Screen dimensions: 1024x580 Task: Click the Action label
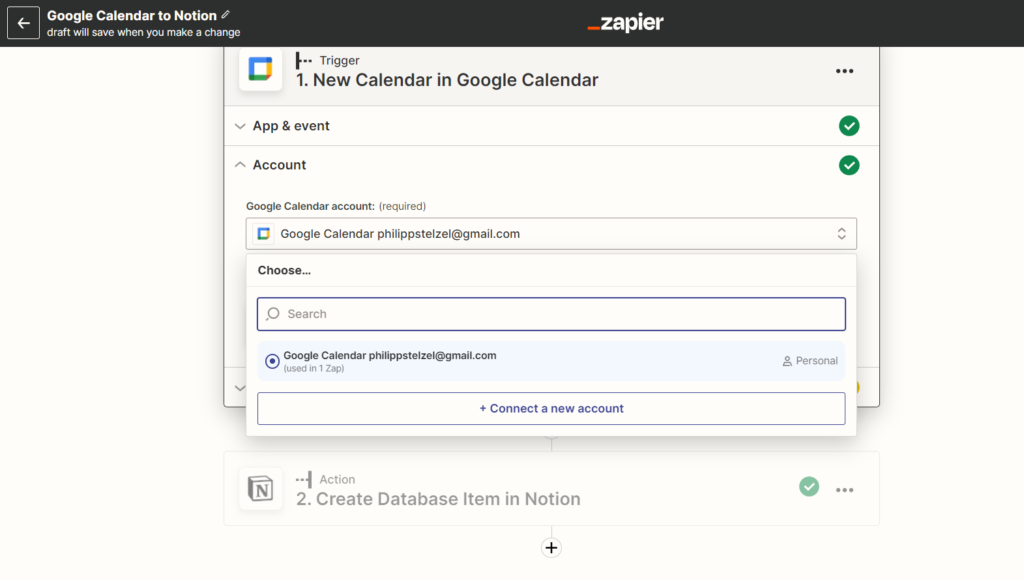tap(337, 479)
